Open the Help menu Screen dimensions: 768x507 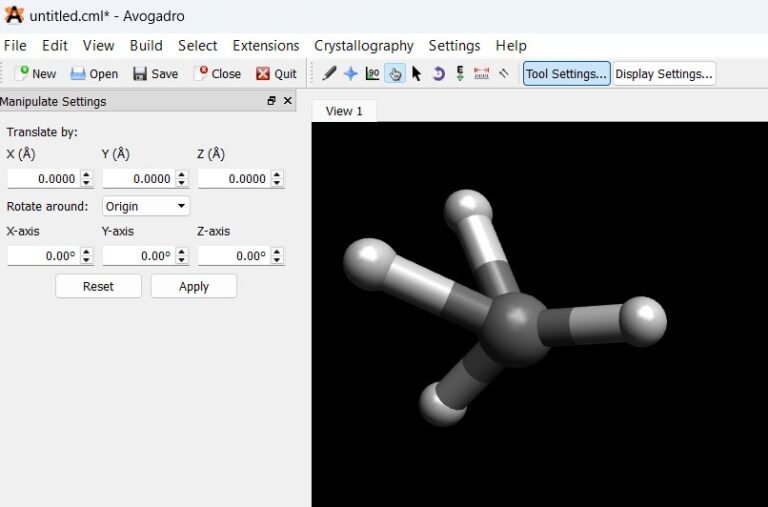(x=511, y=46)
